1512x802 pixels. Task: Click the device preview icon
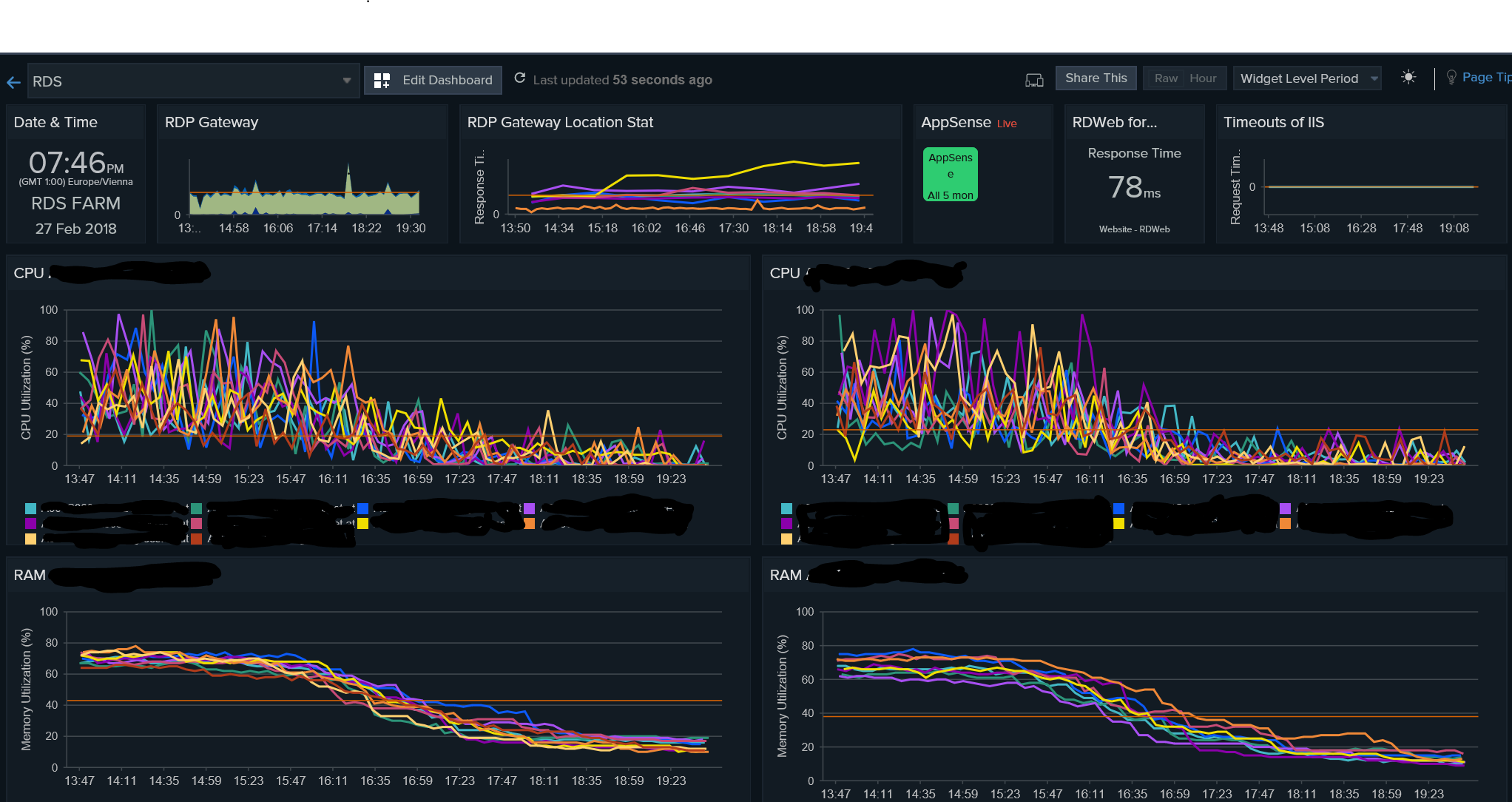pos(1034,80)
